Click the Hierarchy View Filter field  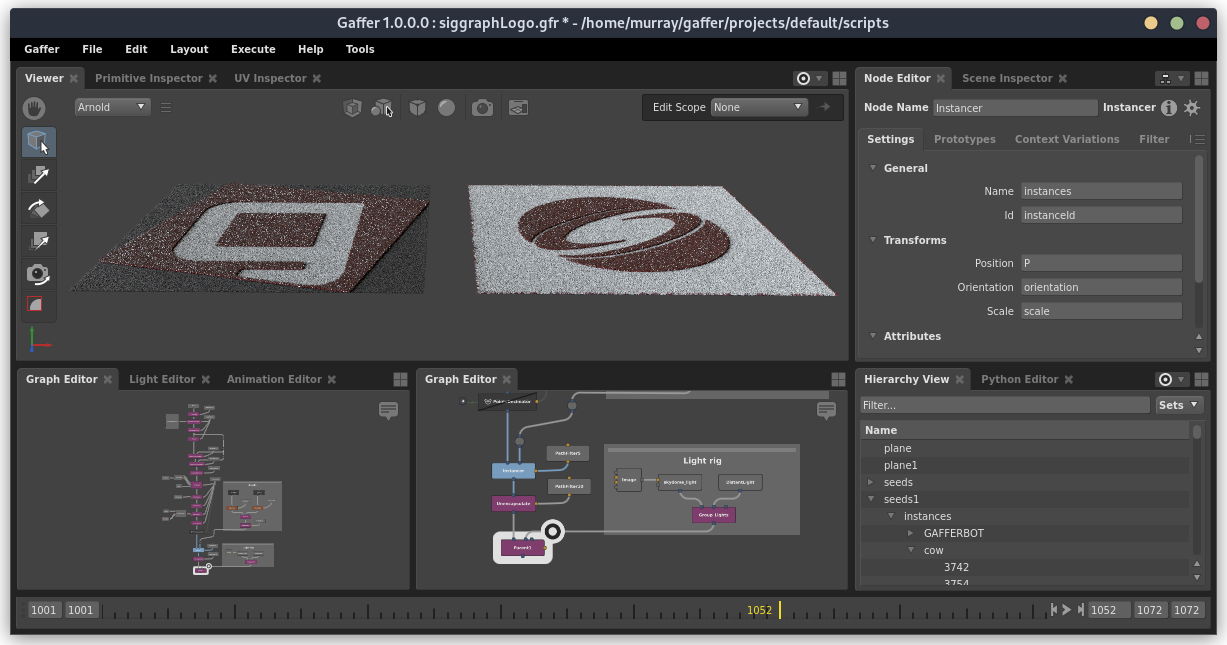pos(1005,405)
